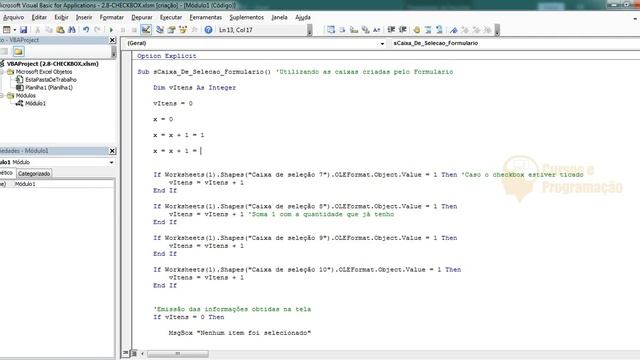Viewport: 640px width, 360px height.
Task: Close the Properties Módulo1 panel
Action: (113, 151)
